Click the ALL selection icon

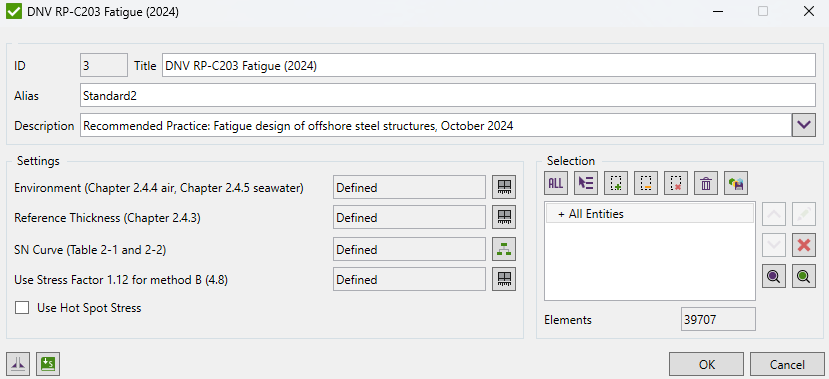pos(556,183)
